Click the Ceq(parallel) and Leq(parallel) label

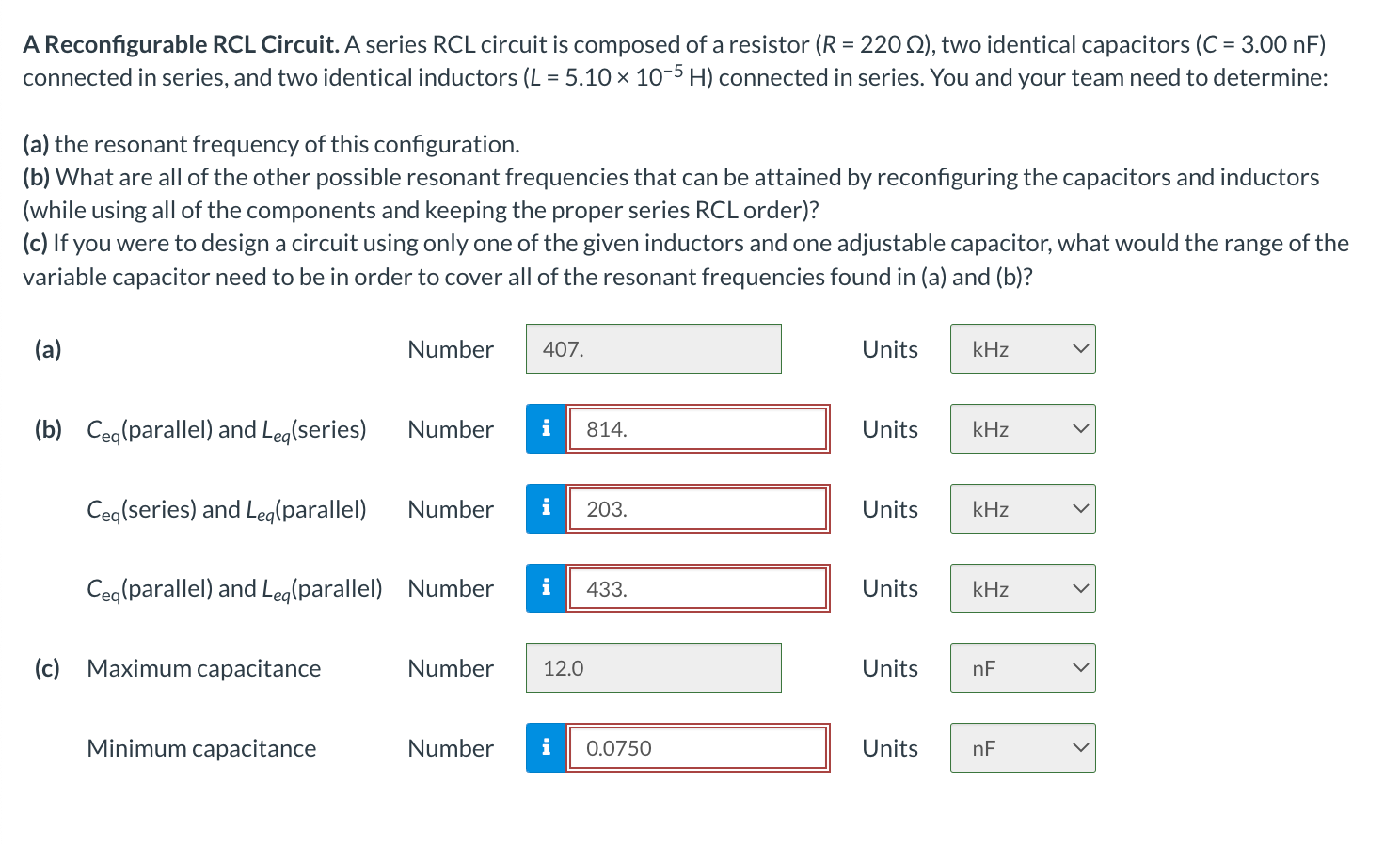click(234, 588)
